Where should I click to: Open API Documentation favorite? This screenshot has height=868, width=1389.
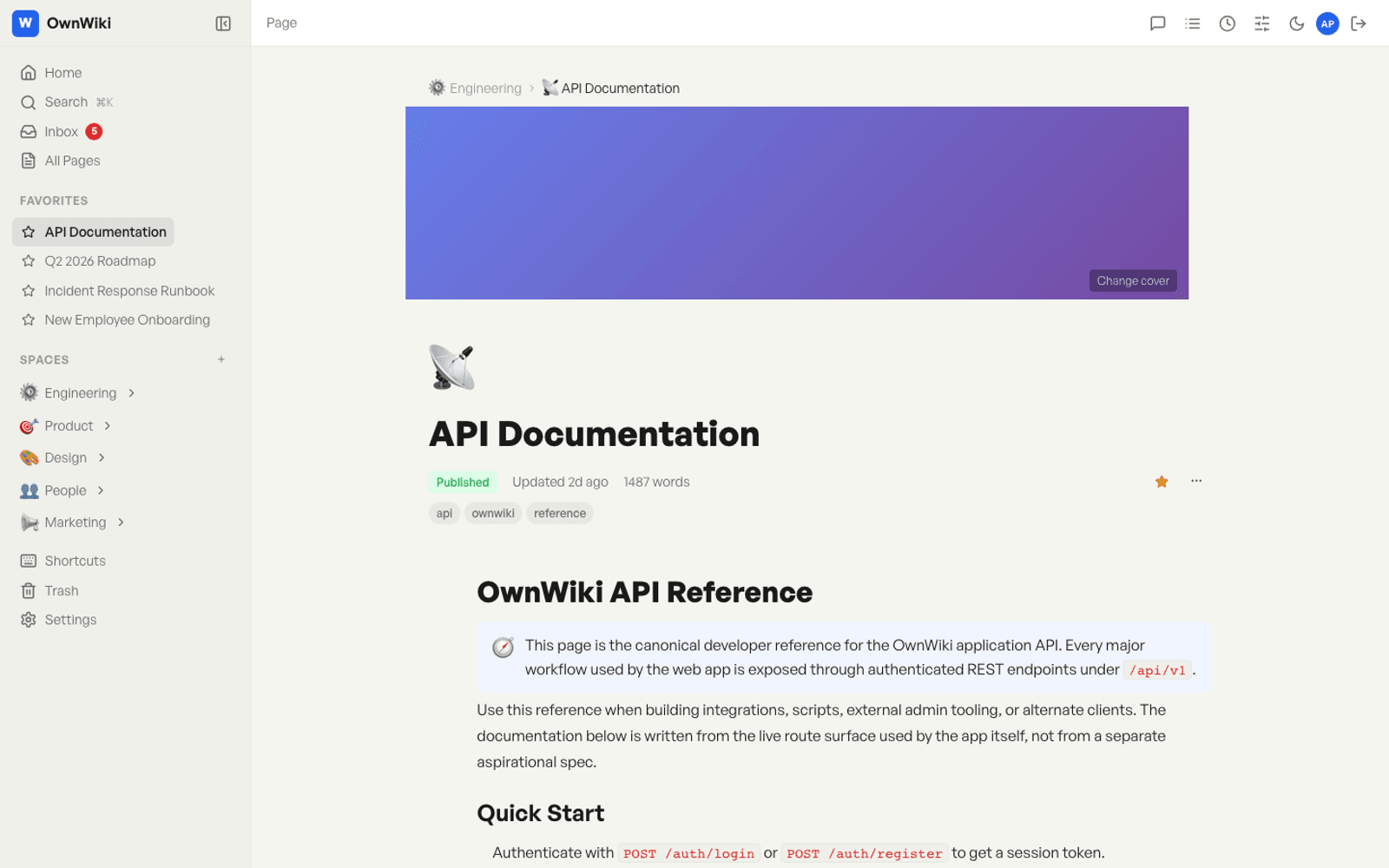pos(93,232)
